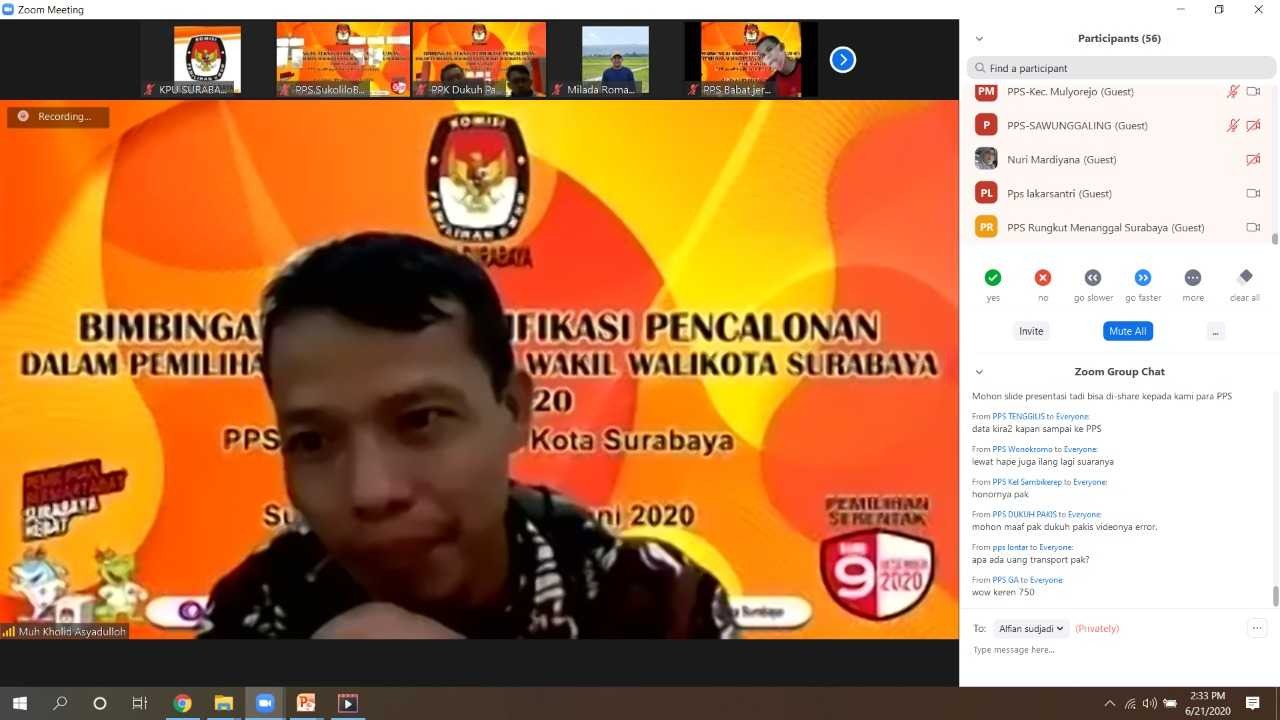Click the Invite button
The height and width of the screenshot is (720, 1280).
[1031, 331]
